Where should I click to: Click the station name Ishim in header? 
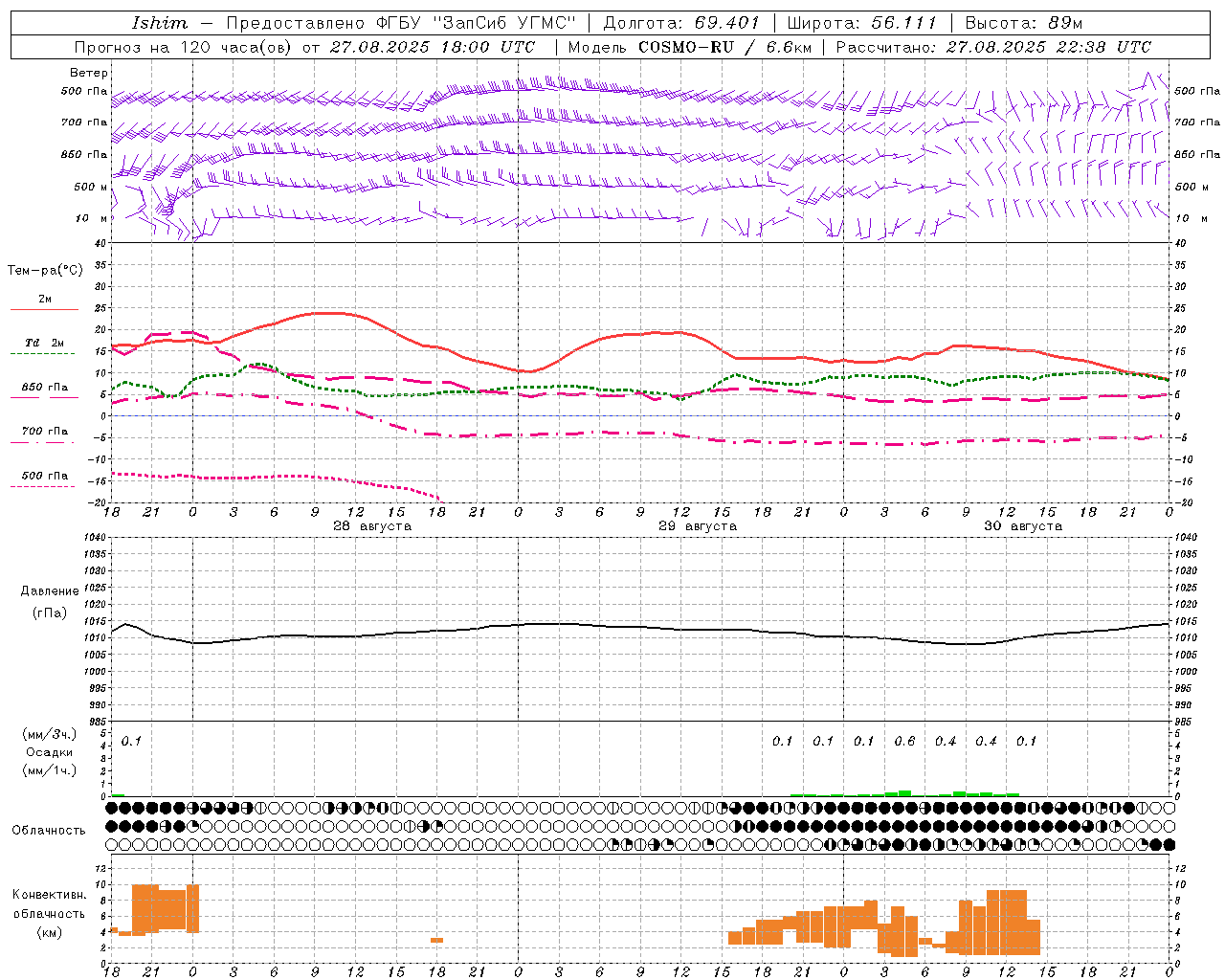pyautogui.click(x=160, y=23)
